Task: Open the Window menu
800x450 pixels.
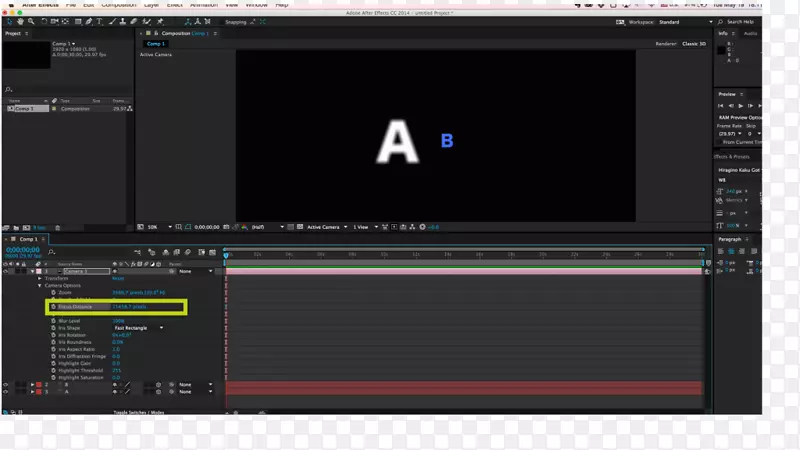Action: 257,5
